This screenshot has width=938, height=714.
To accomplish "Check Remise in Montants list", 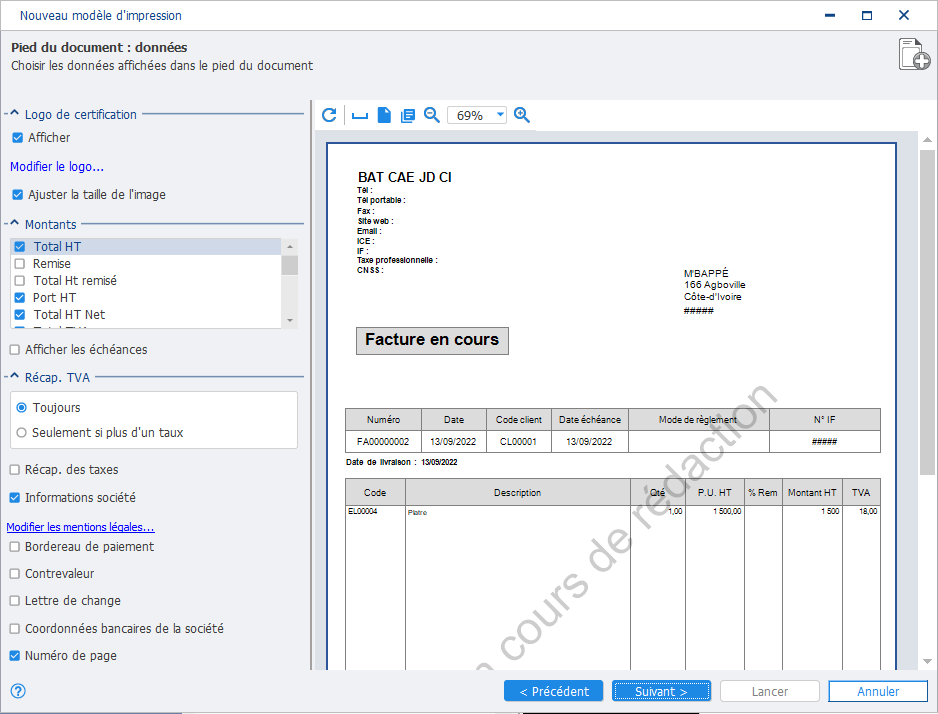I will click(x=20, y=264).
